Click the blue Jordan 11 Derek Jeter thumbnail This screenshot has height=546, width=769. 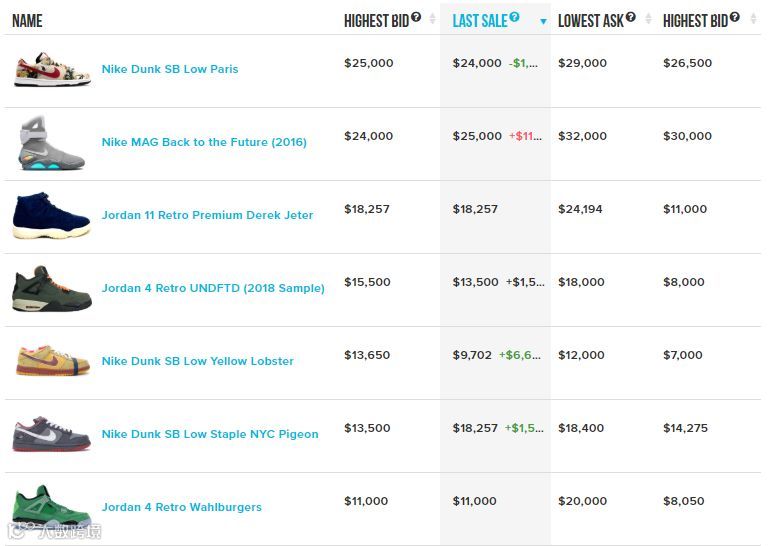tap(51, 215)
